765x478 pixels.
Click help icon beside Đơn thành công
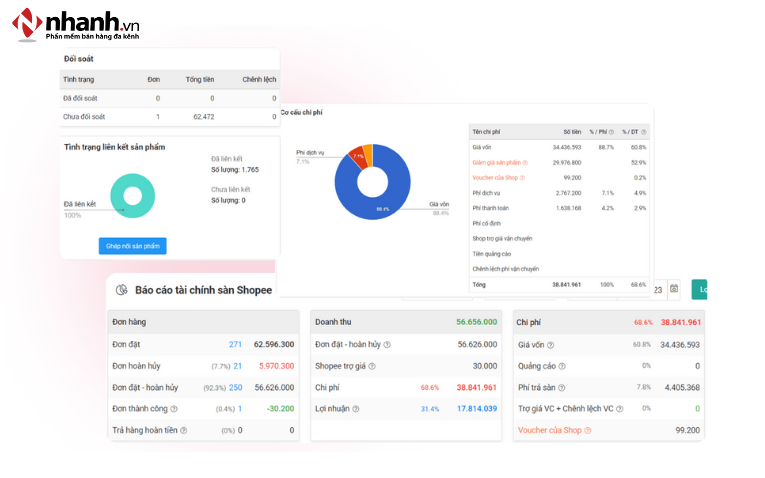pyautogui.click(x=173, y=408)
